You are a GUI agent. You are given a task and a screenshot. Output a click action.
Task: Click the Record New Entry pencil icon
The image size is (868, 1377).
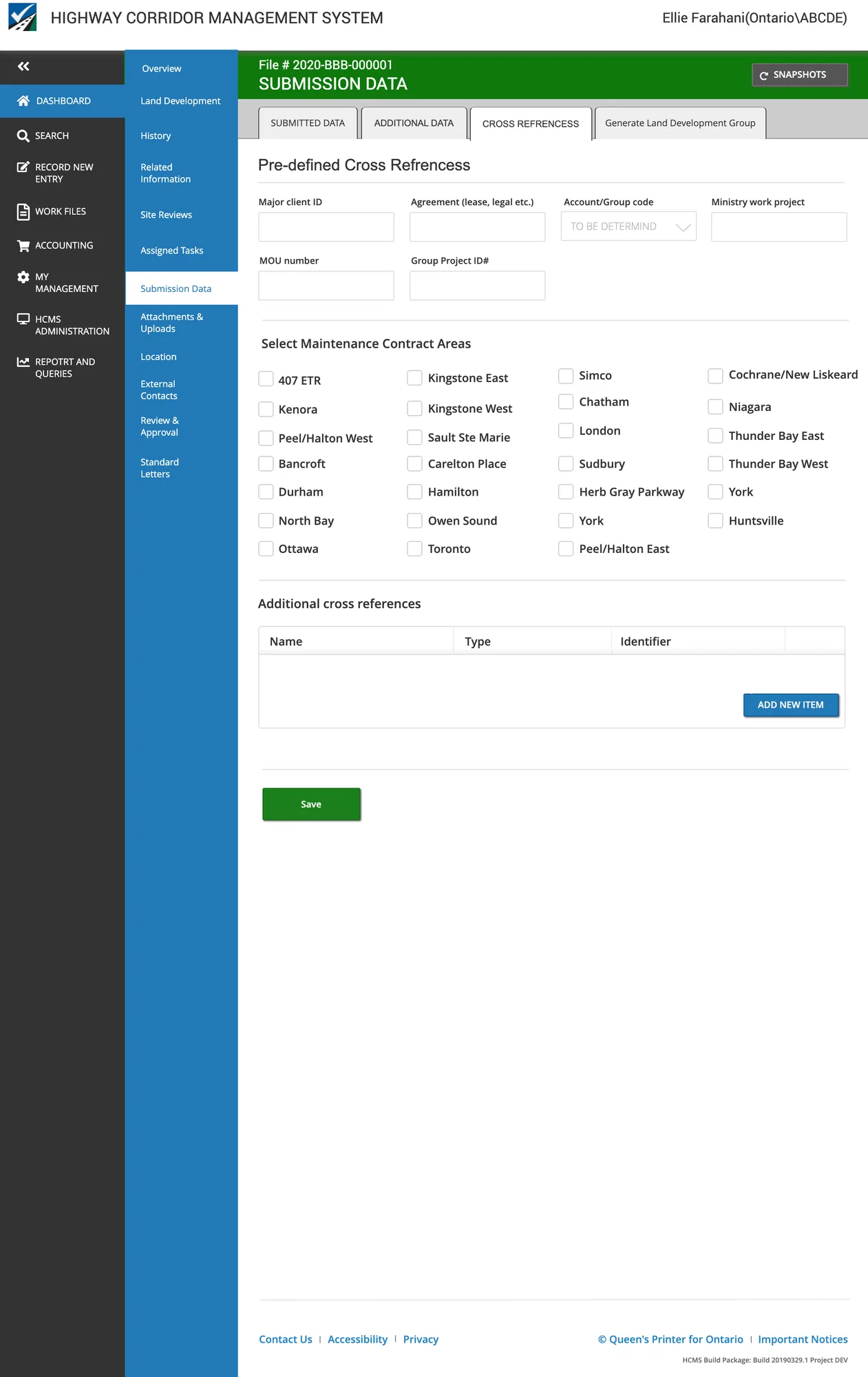coord(23,167)
